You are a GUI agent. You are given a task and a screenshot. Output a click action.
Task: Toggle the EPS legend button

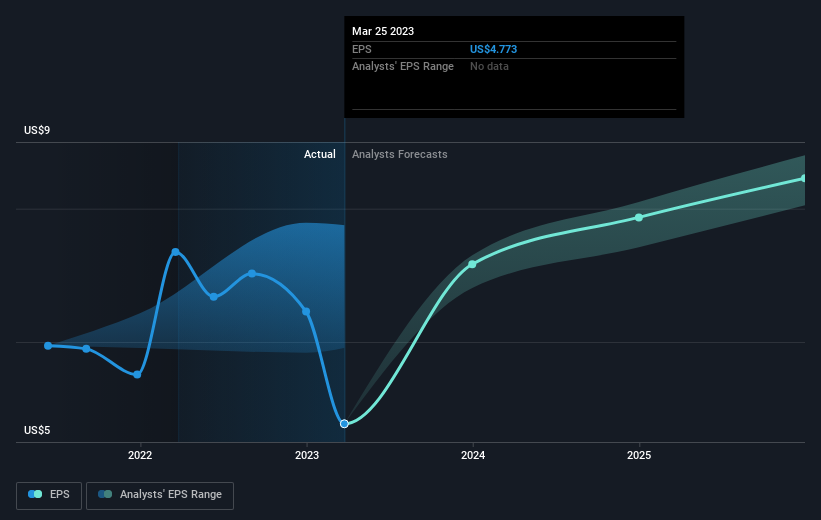(x=49, y=495)
